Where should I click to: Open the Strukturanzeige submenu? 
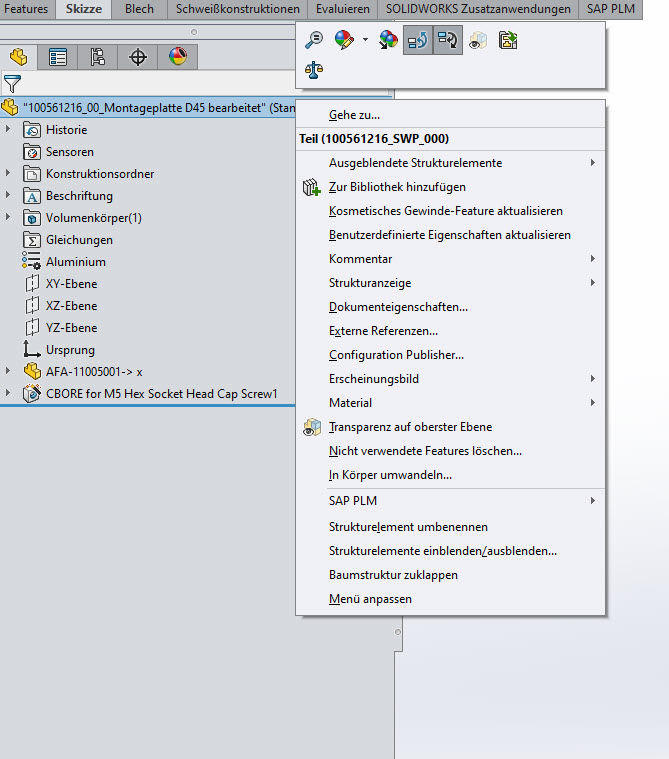pyautogui.click(x=450, y=283)
